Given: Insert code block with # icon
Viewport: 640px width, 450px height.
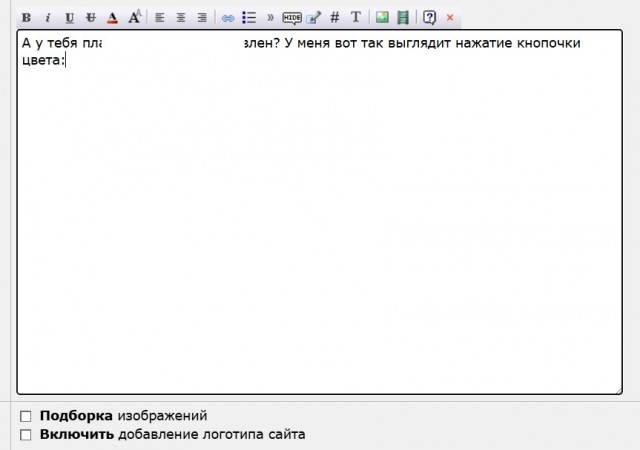Looking at the screenshot, I should pyautogui.click(x=335, y=18).
